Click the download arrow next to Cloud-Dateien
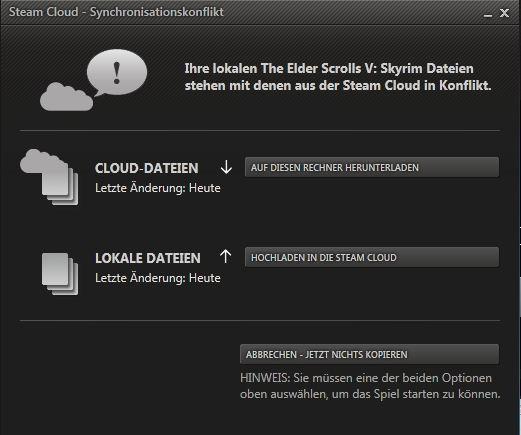Viewport: 521px width, 435px height. (x=226, y=167)
